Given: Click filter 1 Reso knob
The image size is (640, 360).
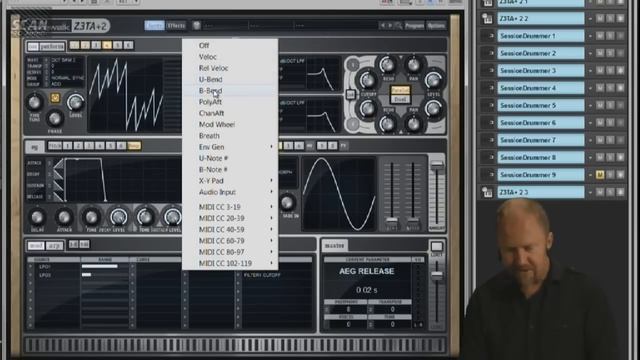Looking at the screenshot, I should pyautogui.click(x=387, y=64).
